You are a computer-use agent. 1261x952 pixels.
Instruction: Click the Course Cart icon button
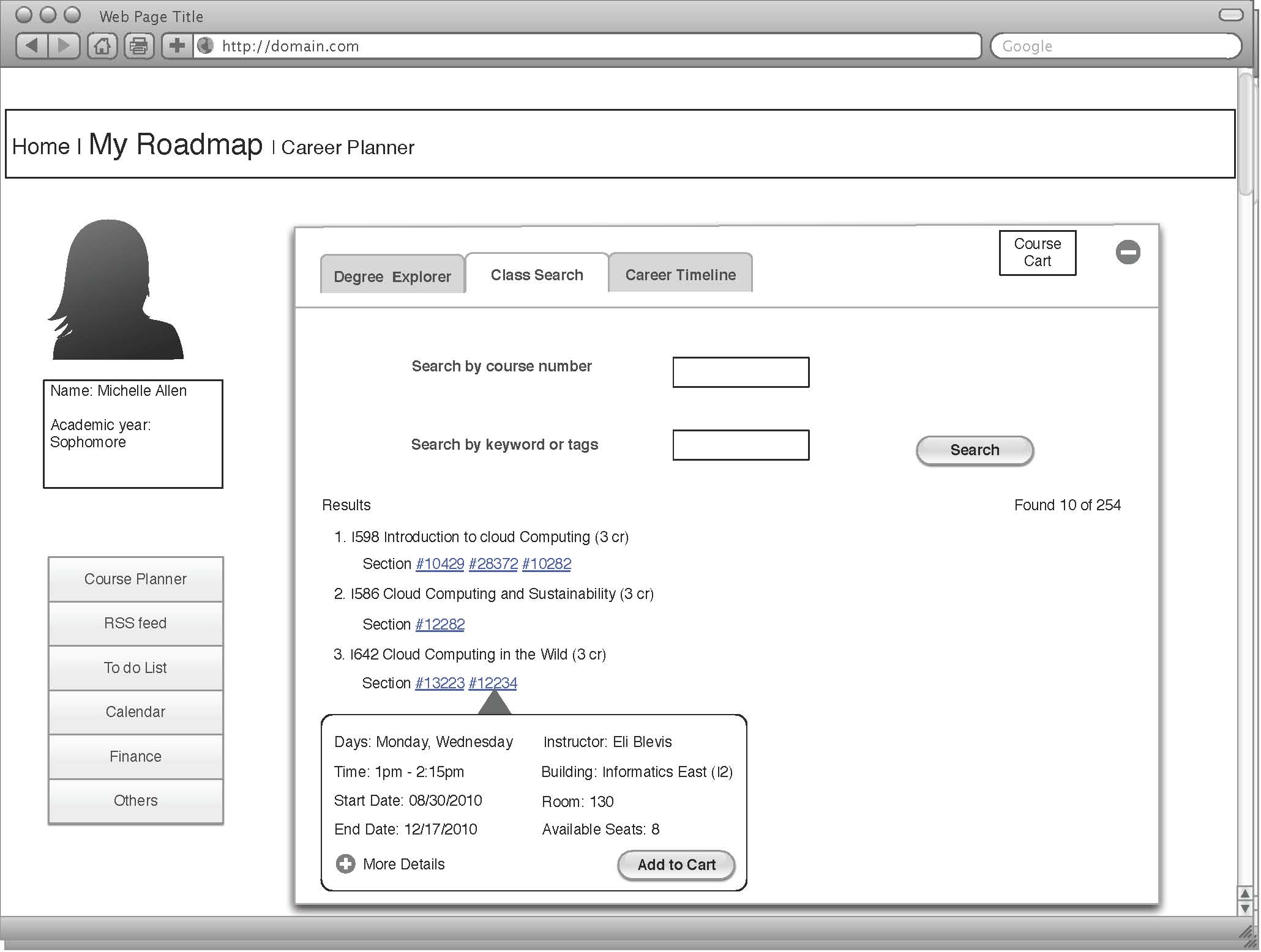click(1037, 252)
